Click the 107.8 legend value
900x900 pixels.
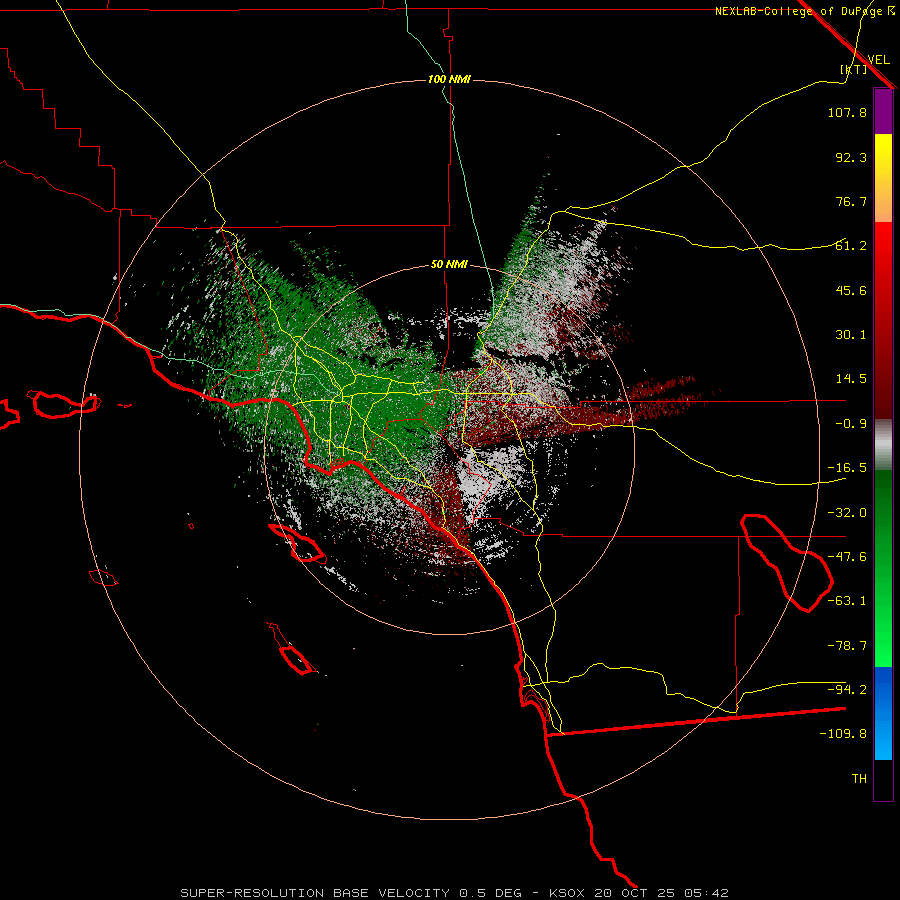pyautogui.click(x=847, y=112)
